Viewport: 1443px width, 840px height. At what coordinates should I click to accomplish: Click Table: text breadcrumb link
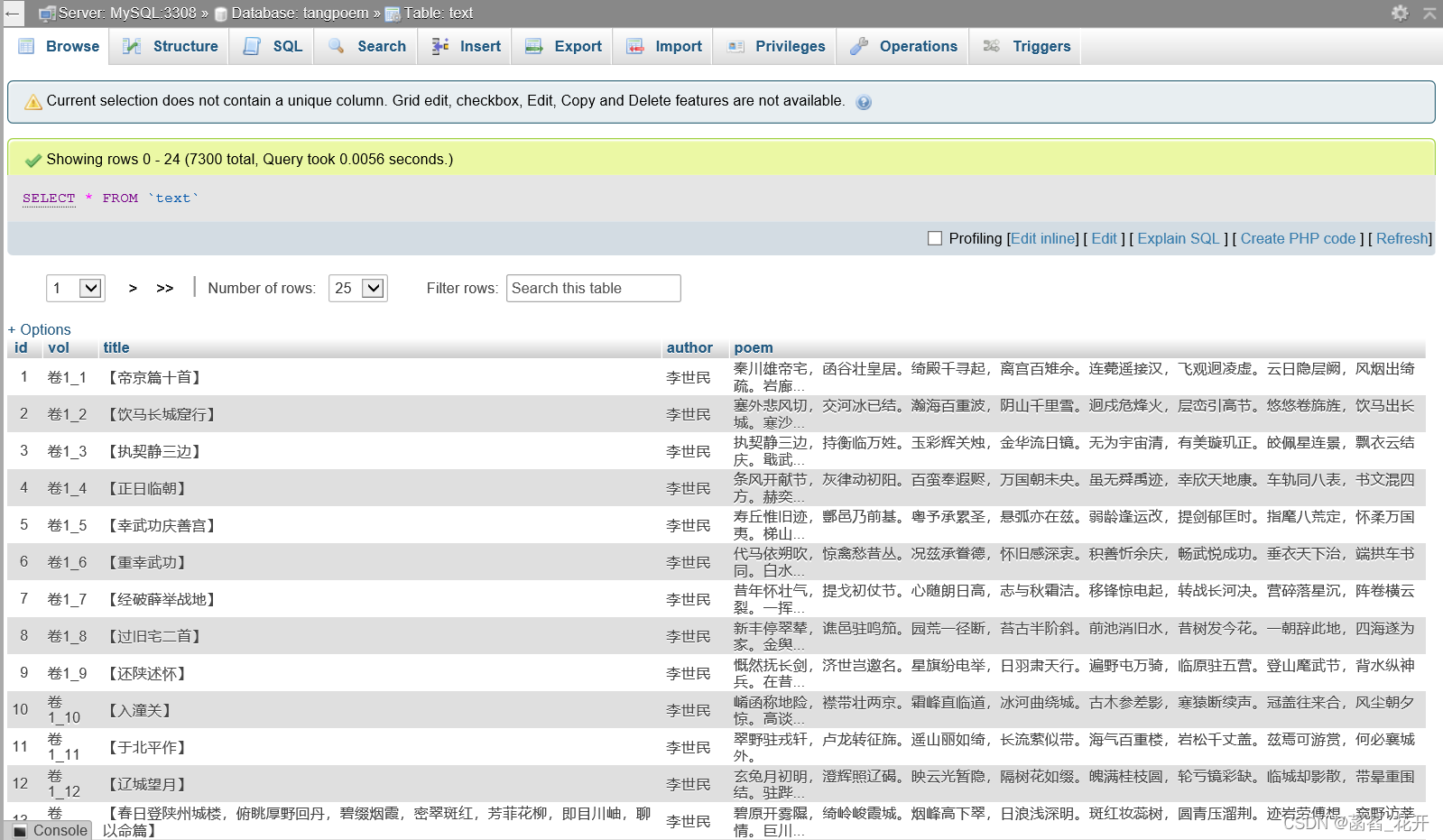(439, 14)
